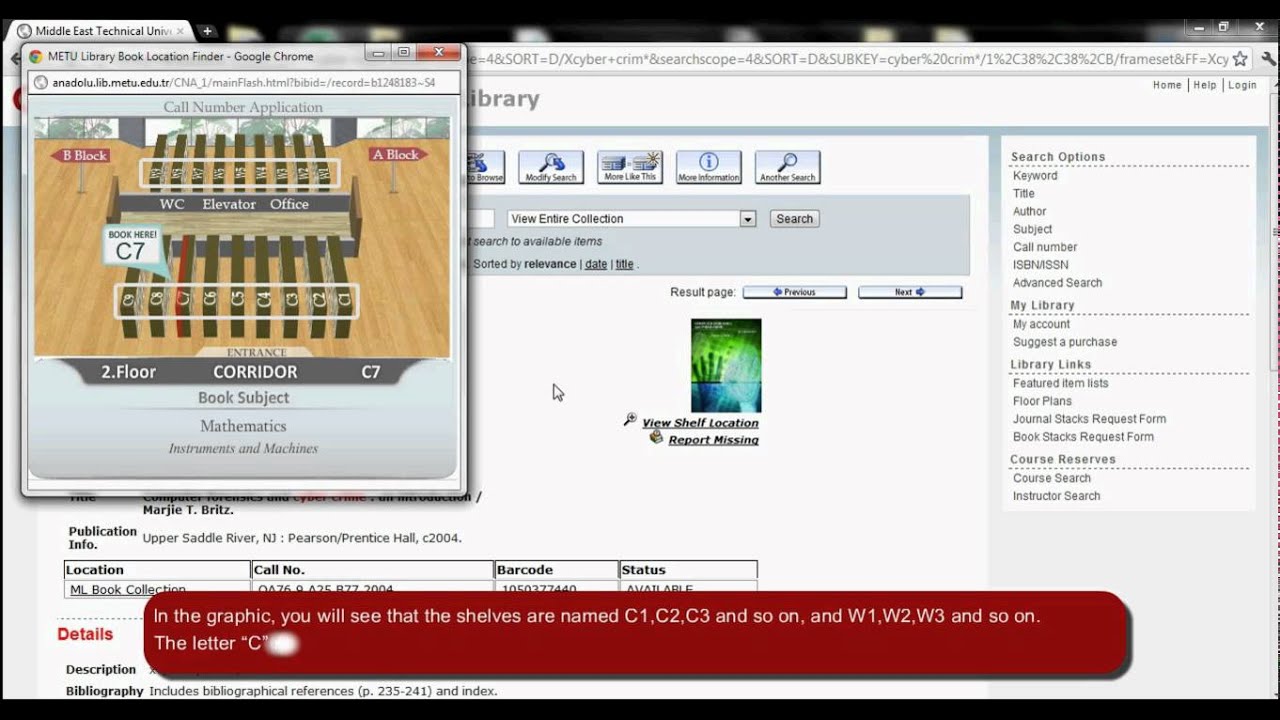Image resolution: width=1280 pixels, height=720 pixels.
Task: Open My account link
Action: pos(1041,324)
